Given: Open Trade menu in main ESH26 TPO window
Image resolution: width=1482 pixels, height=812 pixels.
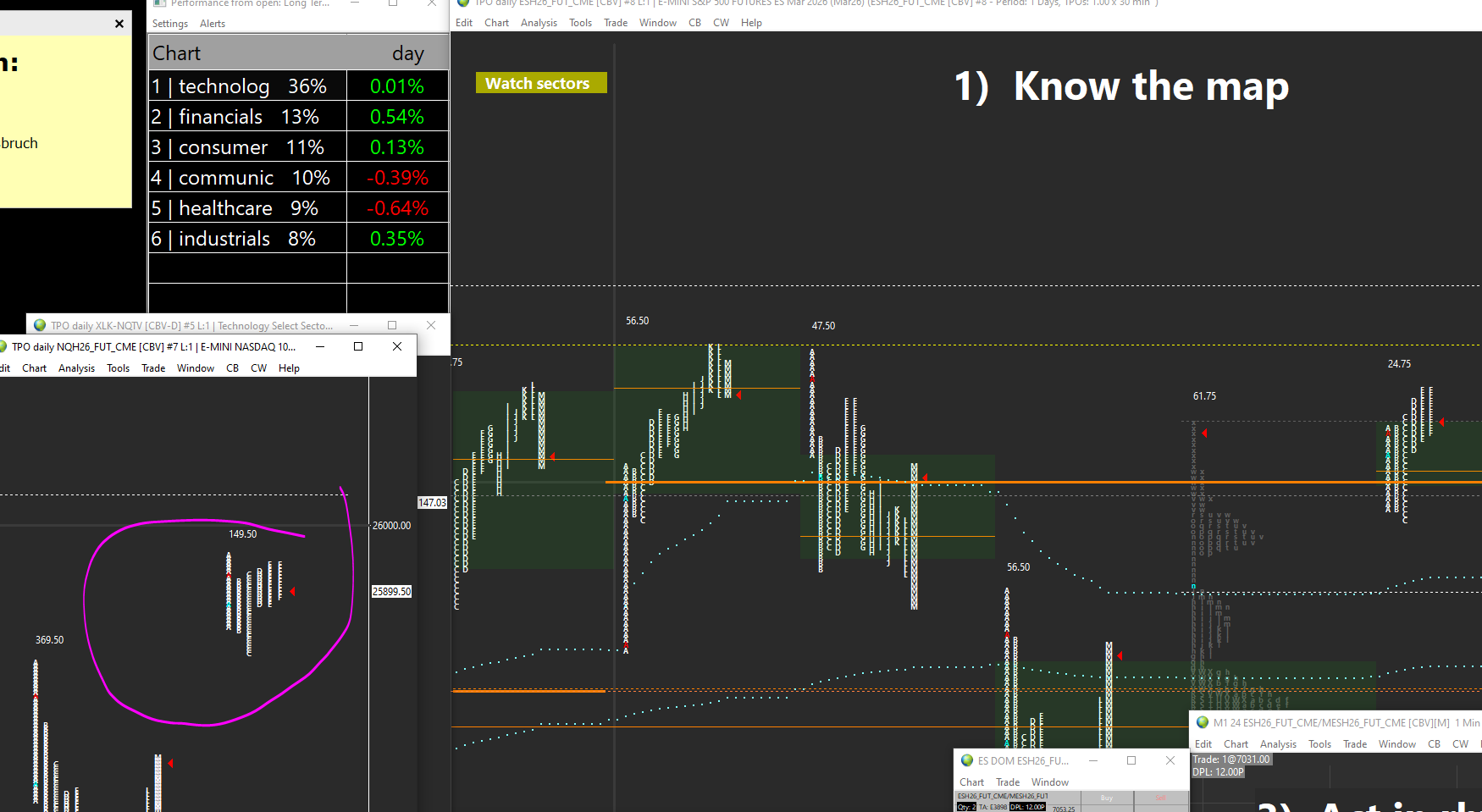Looking at the screenshot, I should [616, 23].
